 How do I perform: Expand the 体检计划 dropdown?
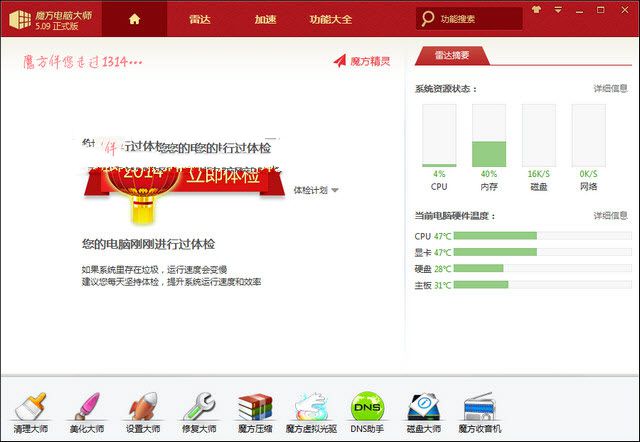tap(316, 189)
